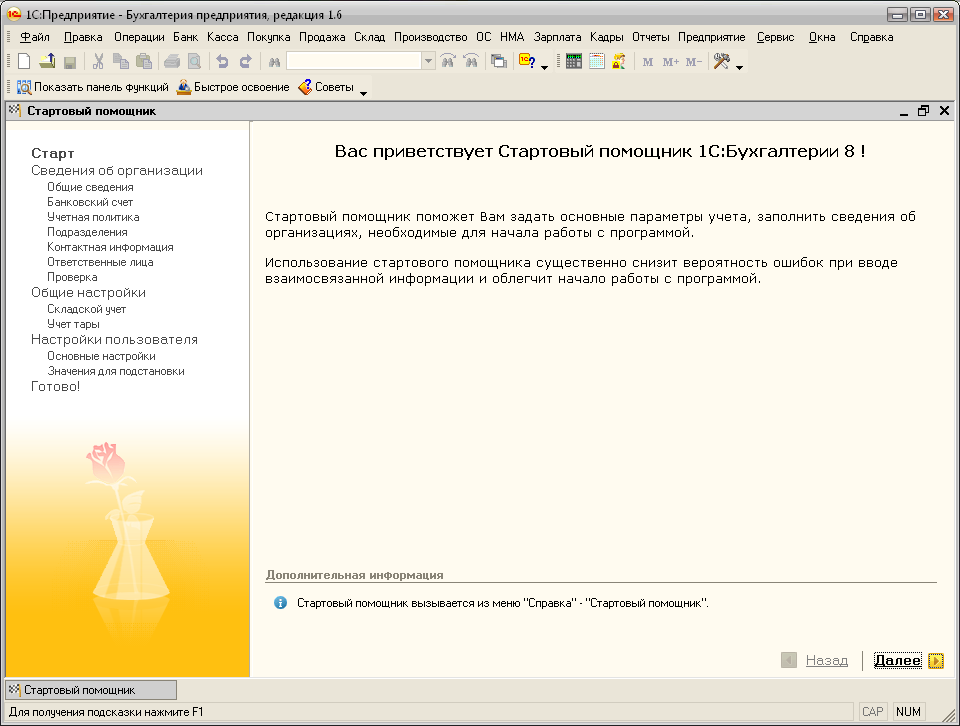
Task: Click the M+ memory toolbar button
Action: tap(670, 62)
